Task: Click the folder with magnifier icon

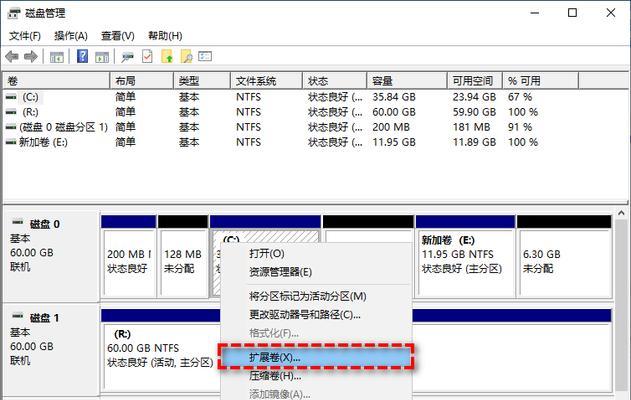Action: (186, 56)
